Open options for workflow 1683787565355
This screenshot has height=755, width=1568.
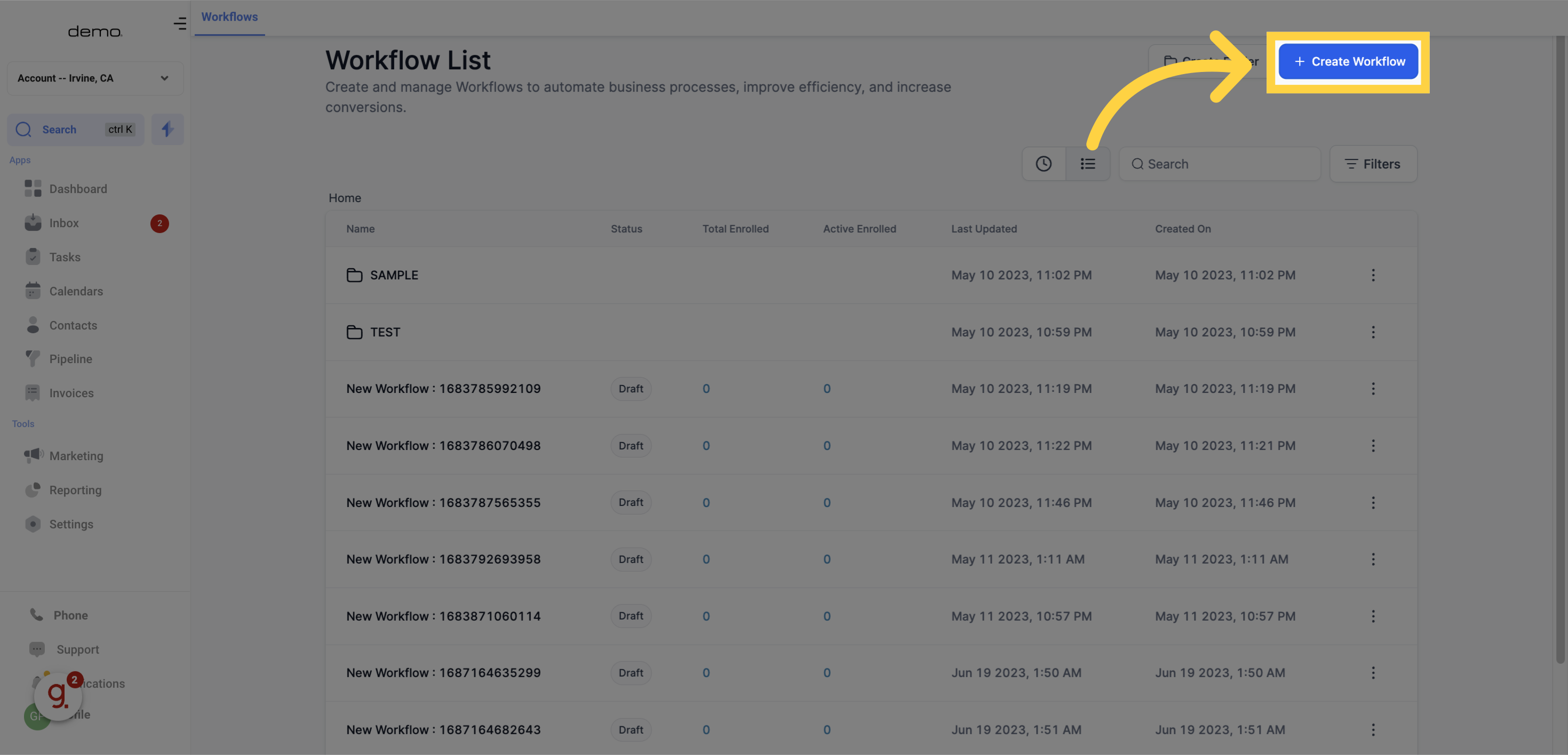point(1373,502)
